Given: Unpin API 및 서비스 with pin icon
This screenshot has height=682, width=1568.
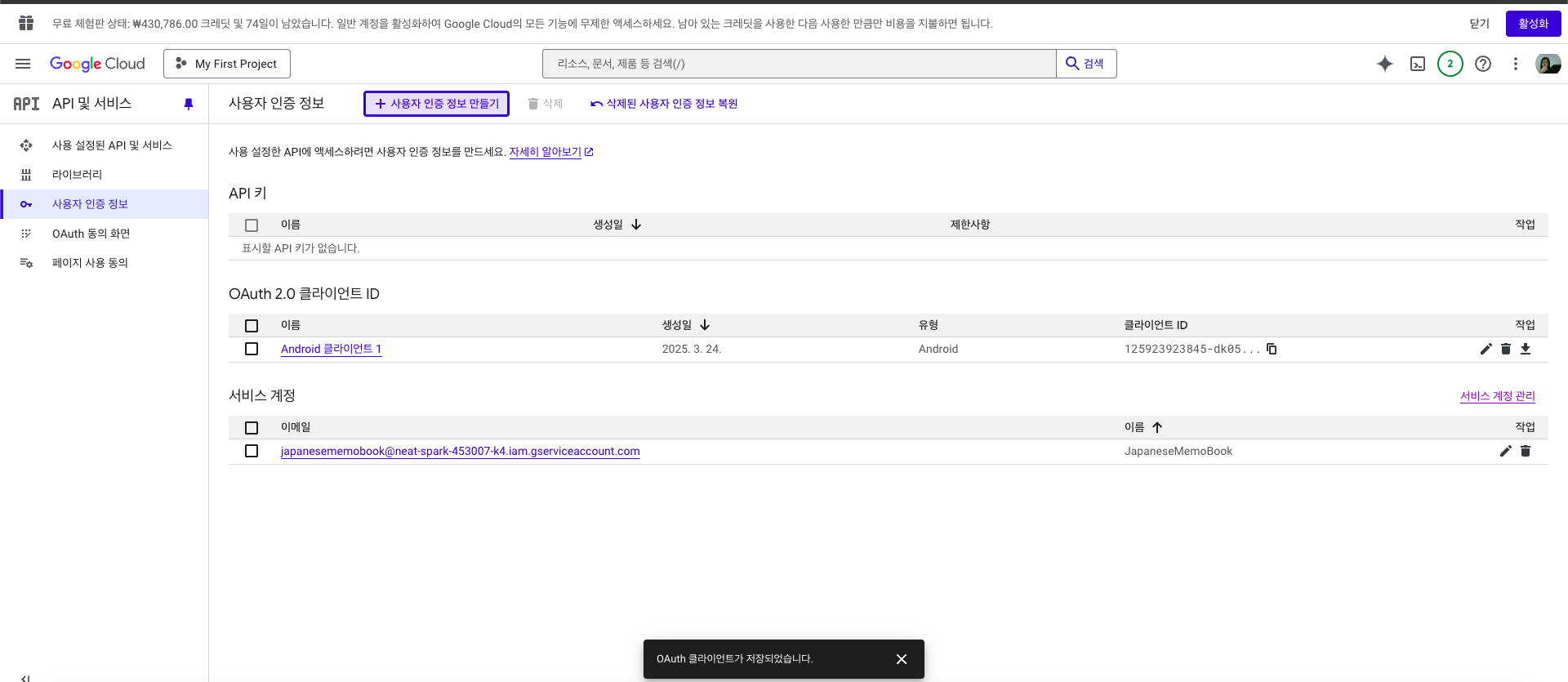Looking at the screenshot, I should click(x=189, y=104).
